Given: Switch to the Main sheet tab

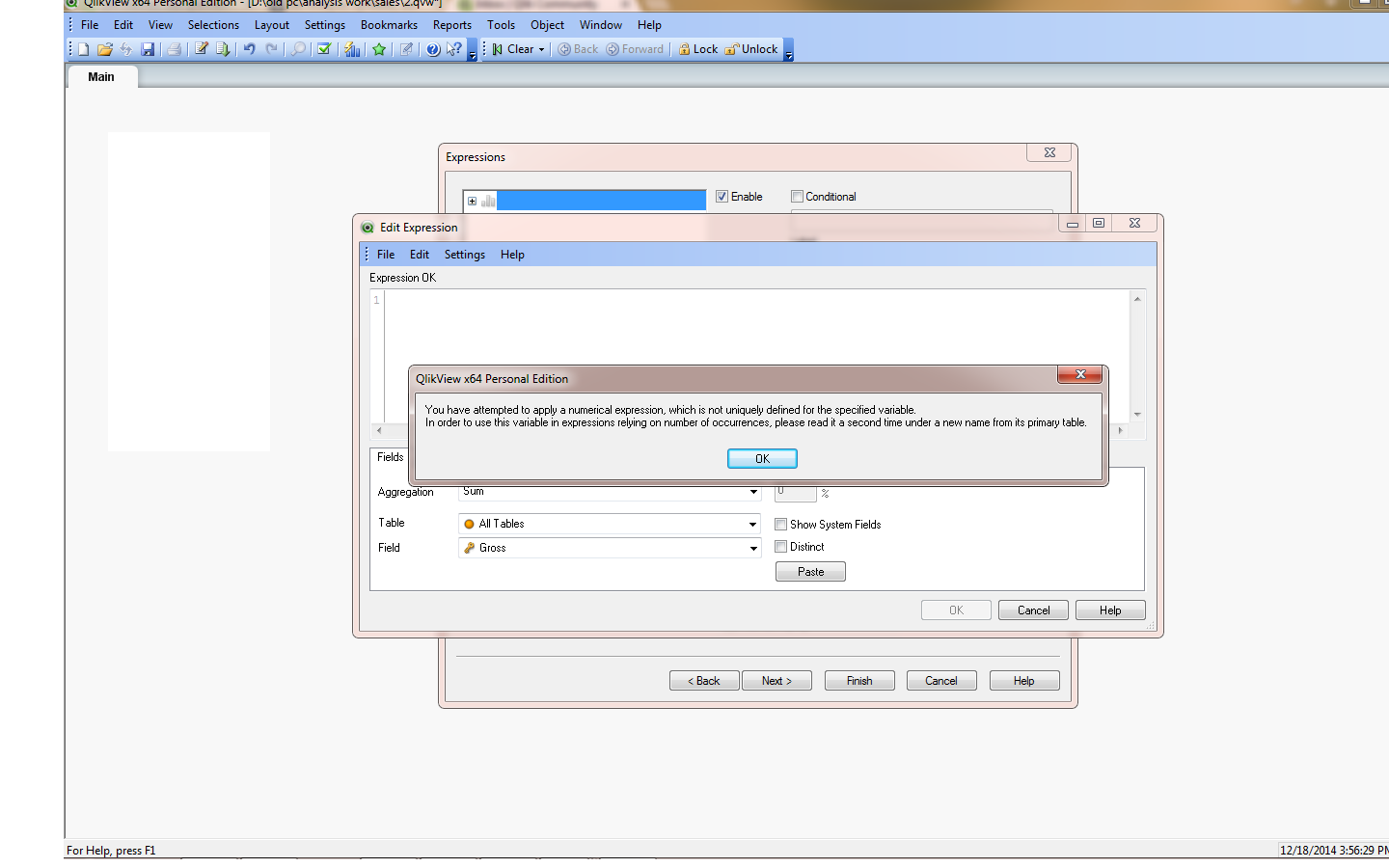Looking at the screenshot, I should (x=101, y=77).
